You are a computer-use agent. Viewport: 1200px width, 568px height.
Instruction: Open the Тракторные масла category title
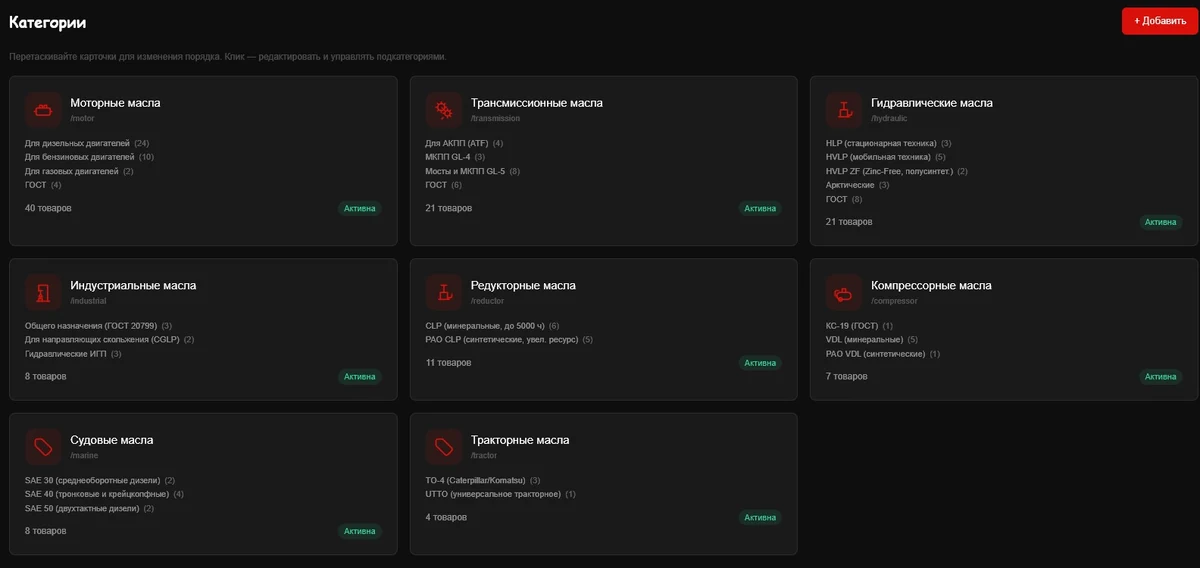click(x=520, y=441)
